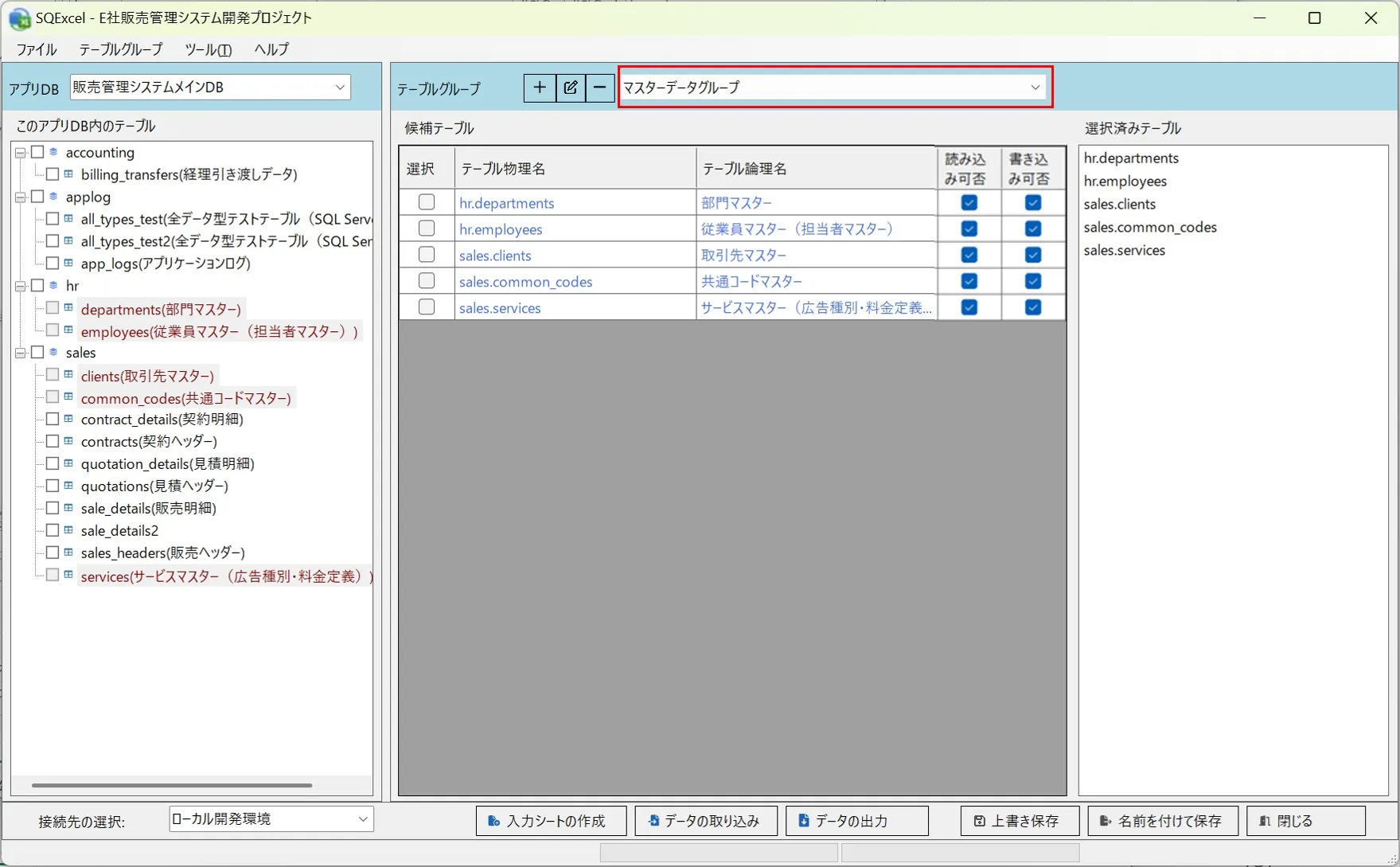Screen dimensions: 1400x867
Task: Open the ファイル menu
Action: click(37, 49)
